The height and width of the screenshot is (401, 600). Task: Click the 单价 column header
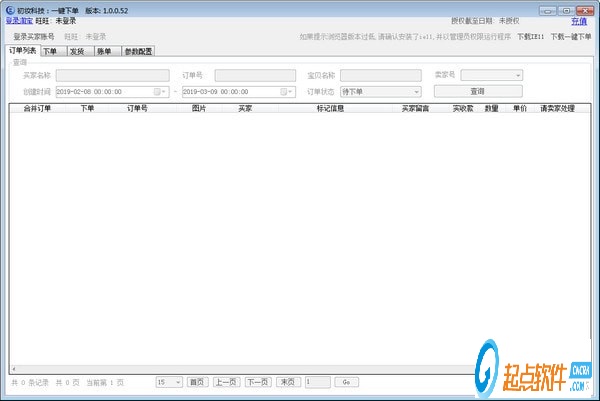520,109
